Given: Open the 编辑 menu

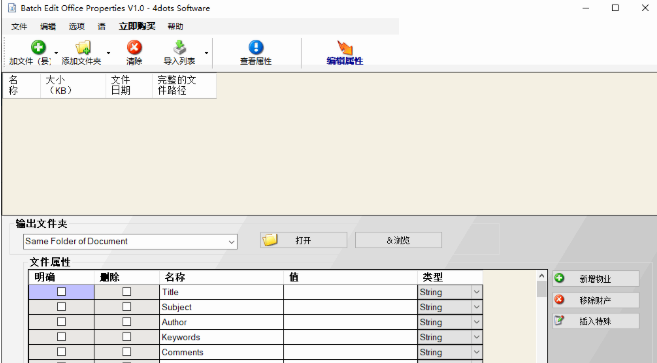Looking at the screenshot, I should [x=48, y=26].
